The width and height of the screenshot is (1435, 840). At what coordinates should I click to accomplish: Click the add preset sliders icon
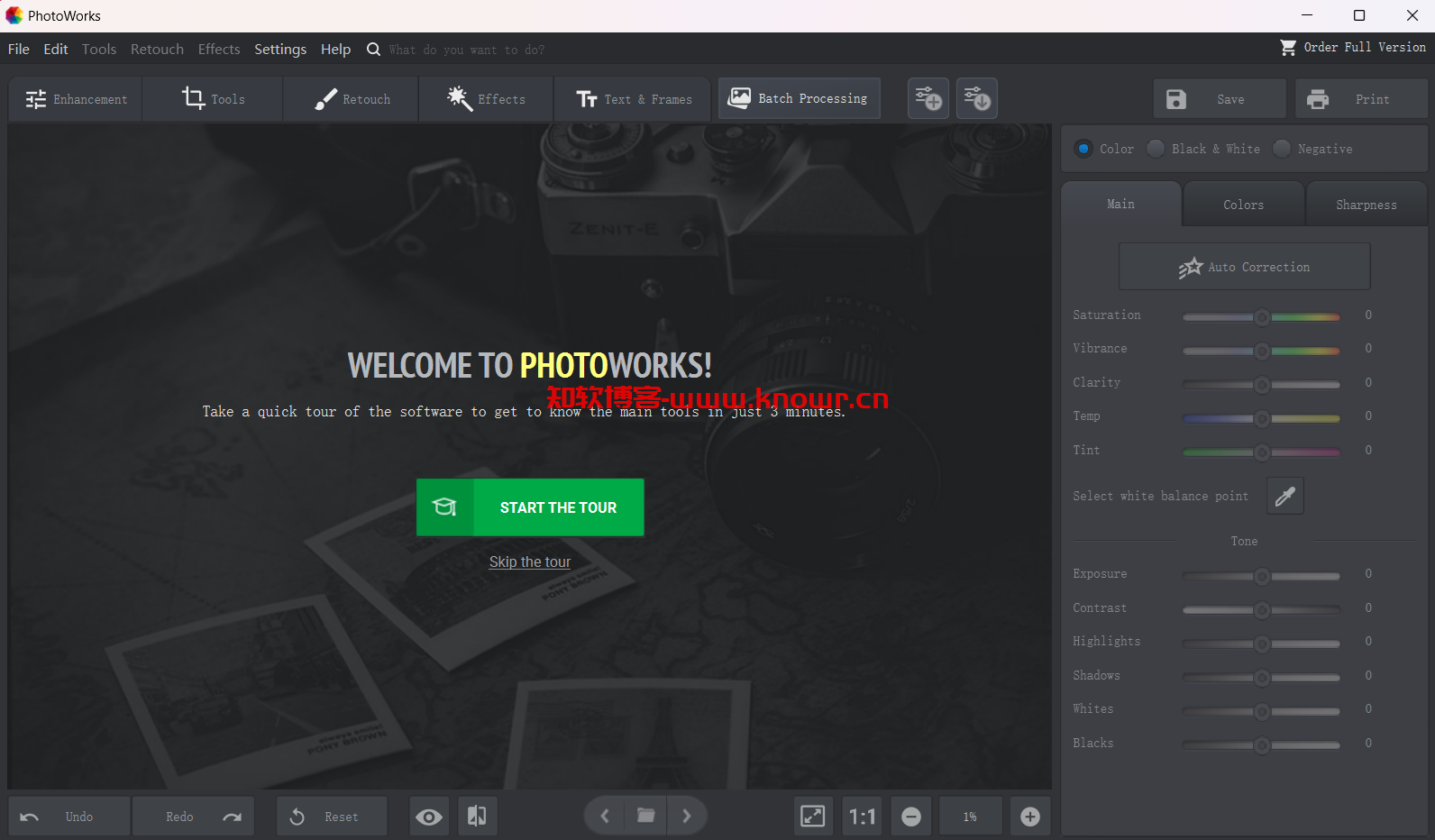coord(928,98)
